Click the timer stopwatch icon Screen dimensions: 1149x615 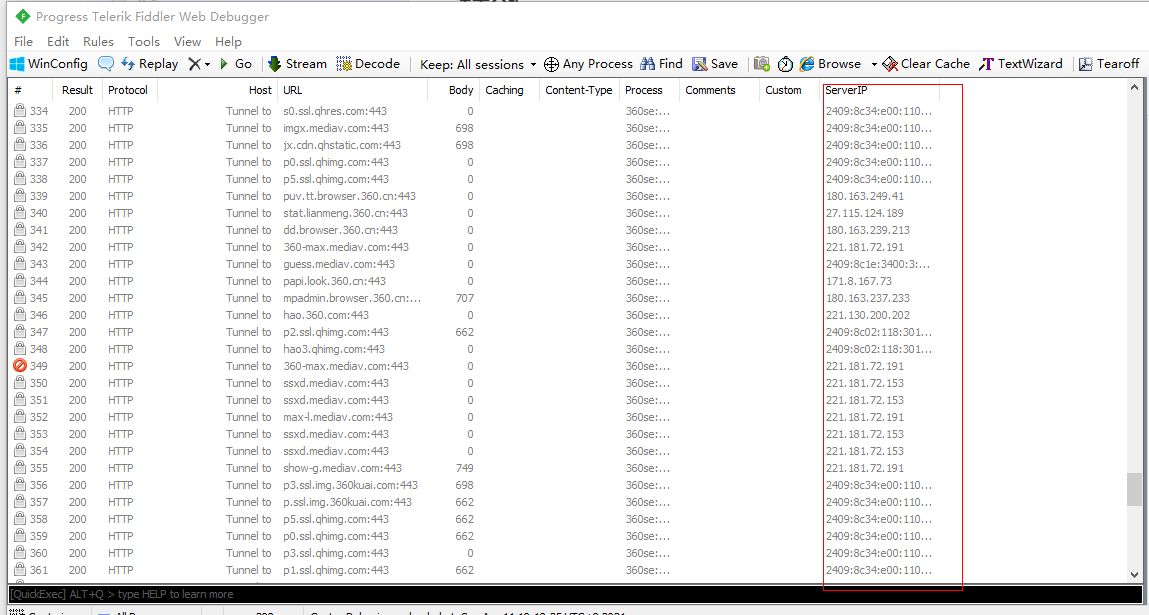coord(785,64)
